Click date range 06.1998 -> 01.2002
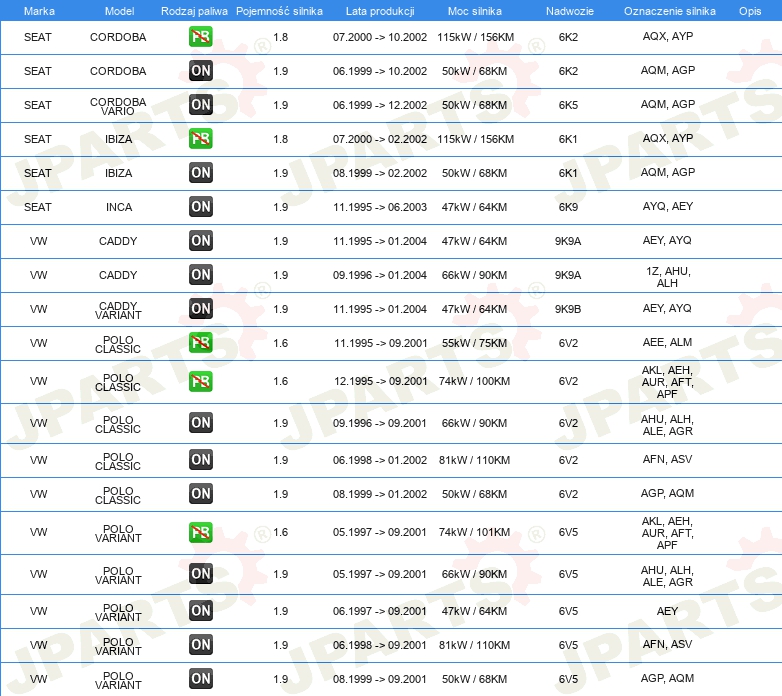The image size is (782, 696). click(380, 460)
